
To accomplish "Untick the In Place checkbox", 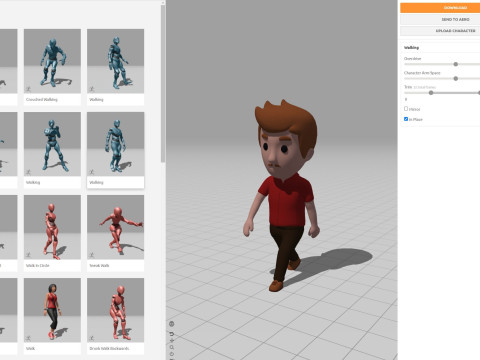I will point(406,119).
